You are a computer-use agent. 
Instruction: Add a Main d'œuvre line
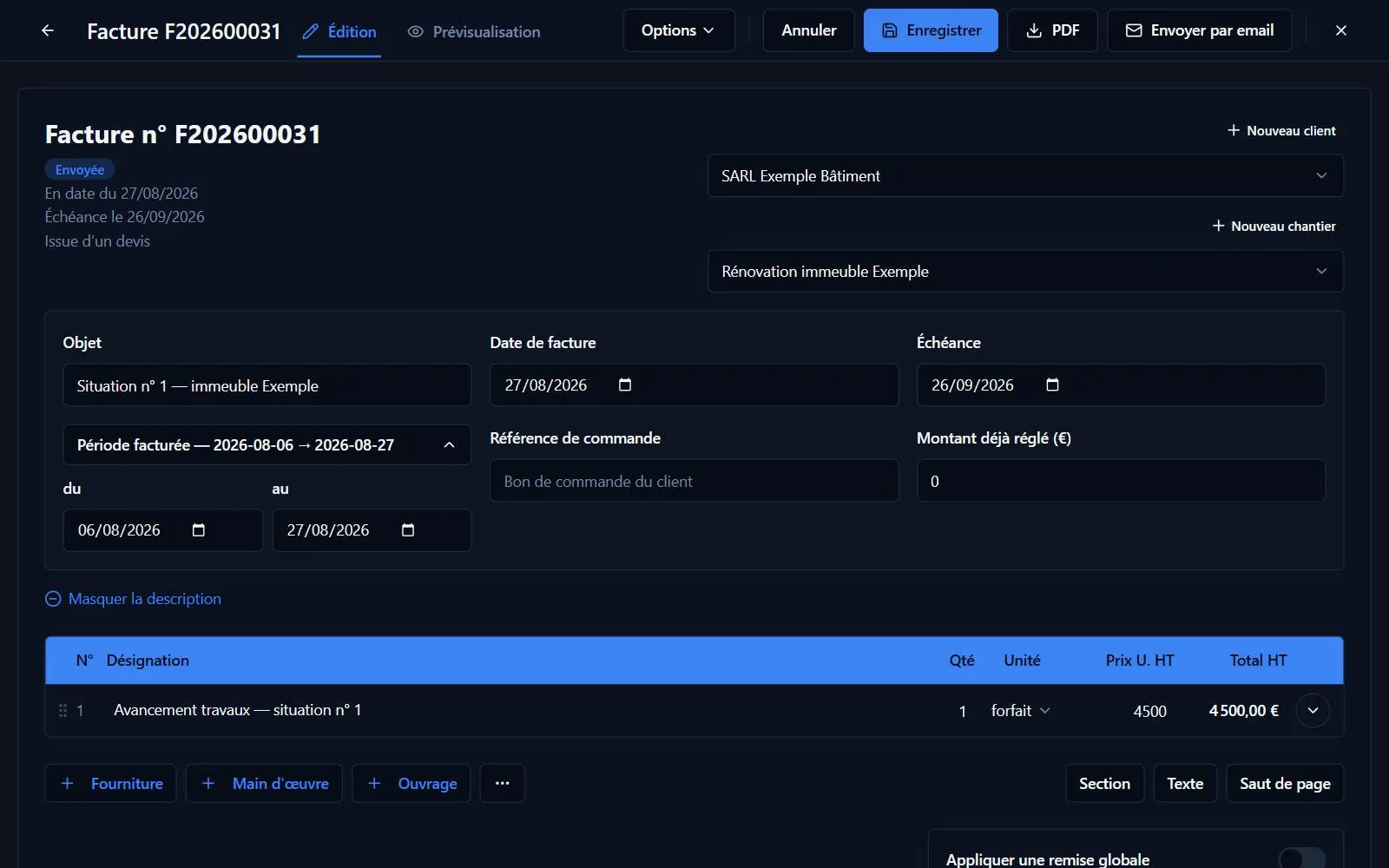tap(264, 783)
